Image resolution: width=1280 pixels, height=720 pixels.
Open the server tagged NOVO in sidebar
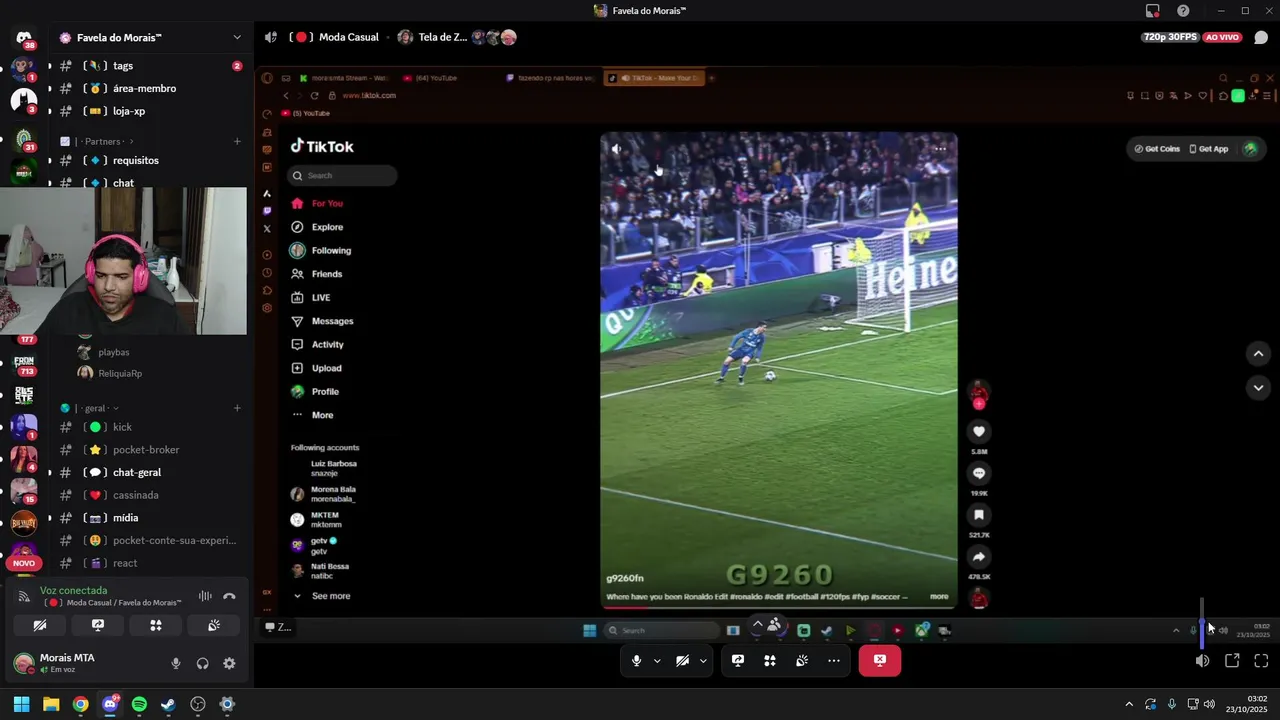tap(24, 555)
